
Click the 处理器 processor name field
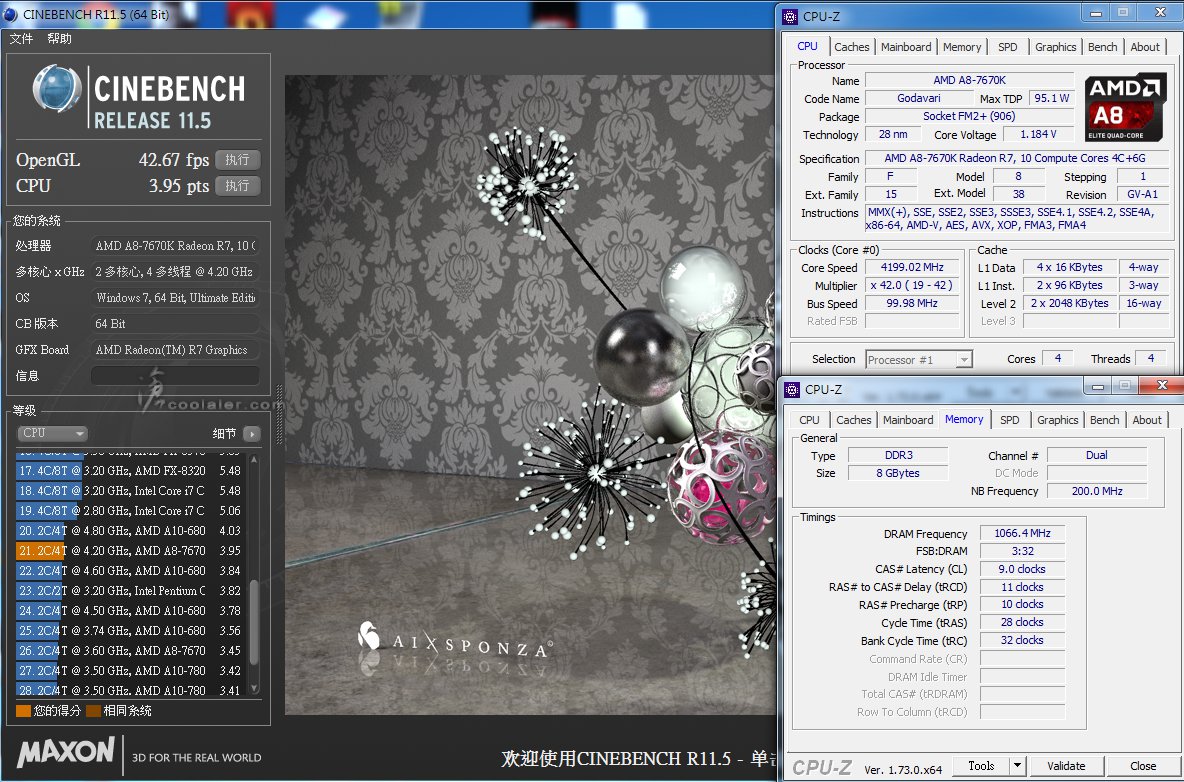(175, 245)
